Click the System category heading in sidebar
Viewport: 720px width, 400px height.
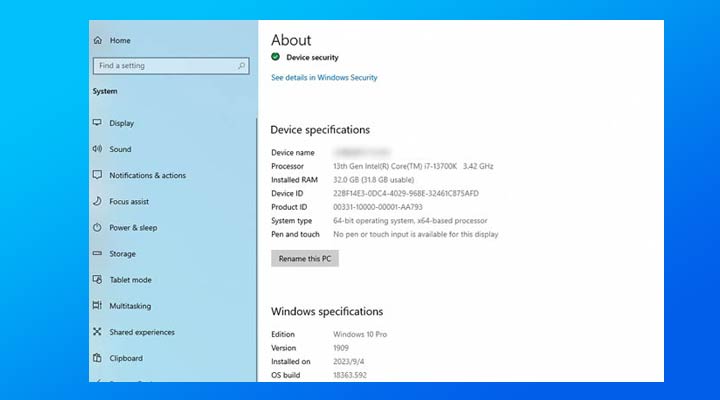pyautogui.click(x=105, y=91)
